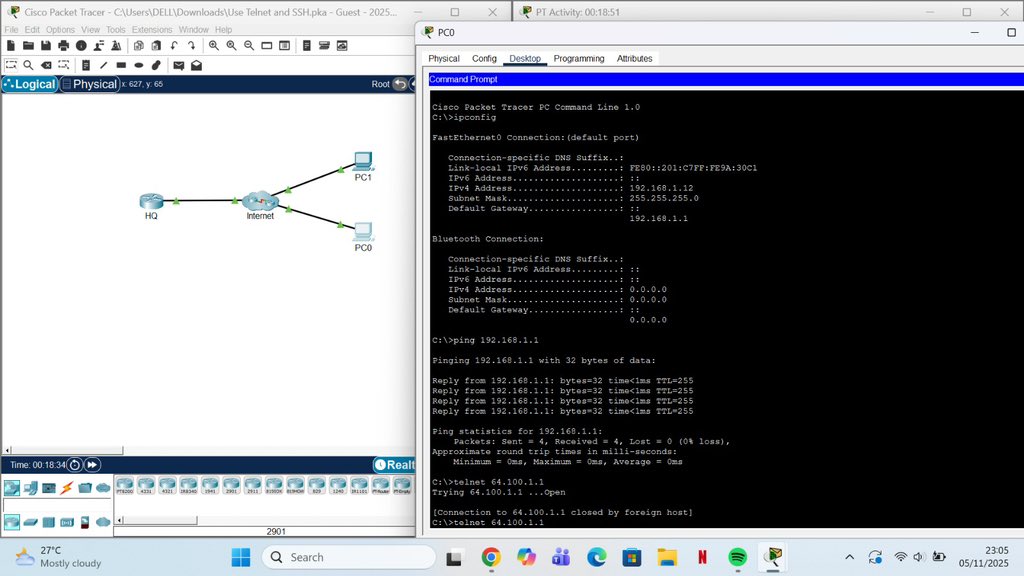Show hidden tray icons chevron
1024x576 pixels.
[849, 557]
